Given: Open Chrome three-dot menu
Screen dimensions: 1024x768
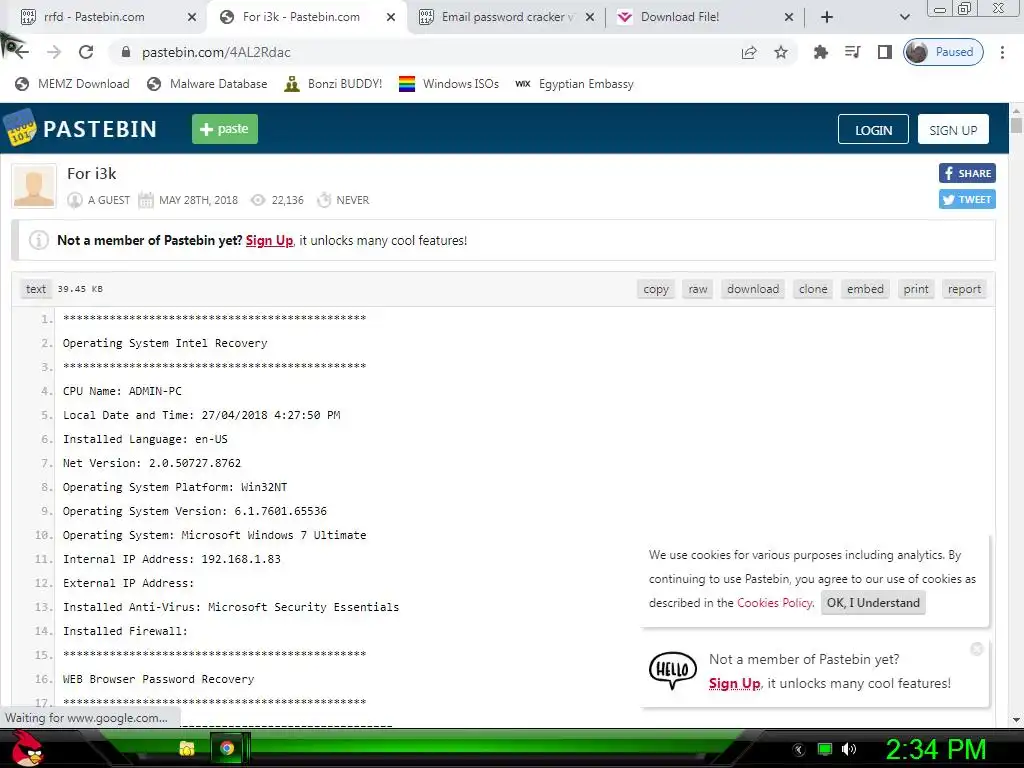Looking at the screenshot, I should [1002, 52].
